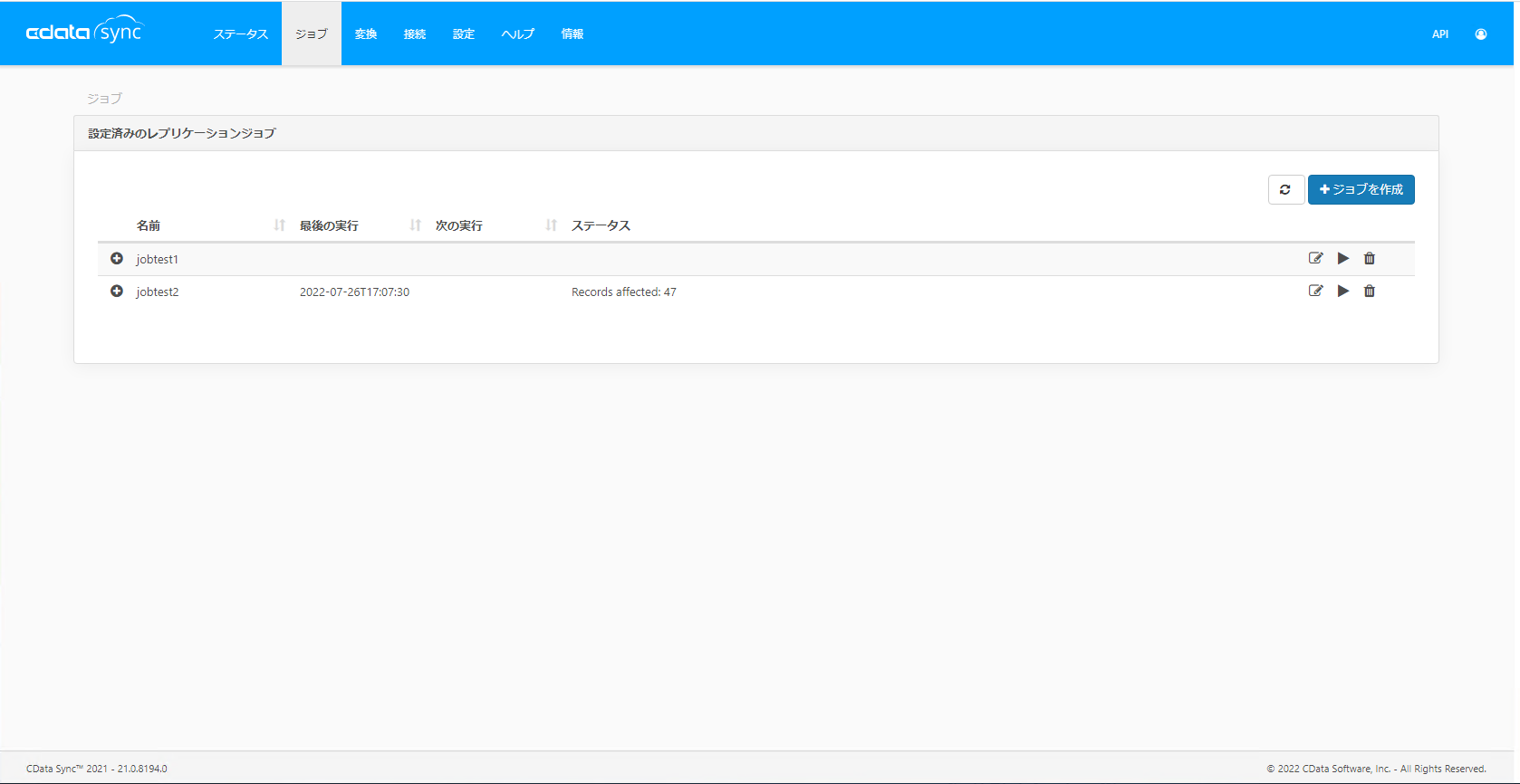The width and height of the screenshot is (1520, 784).
Task: Run the jobtest1 job
Action: [1343, 258]
